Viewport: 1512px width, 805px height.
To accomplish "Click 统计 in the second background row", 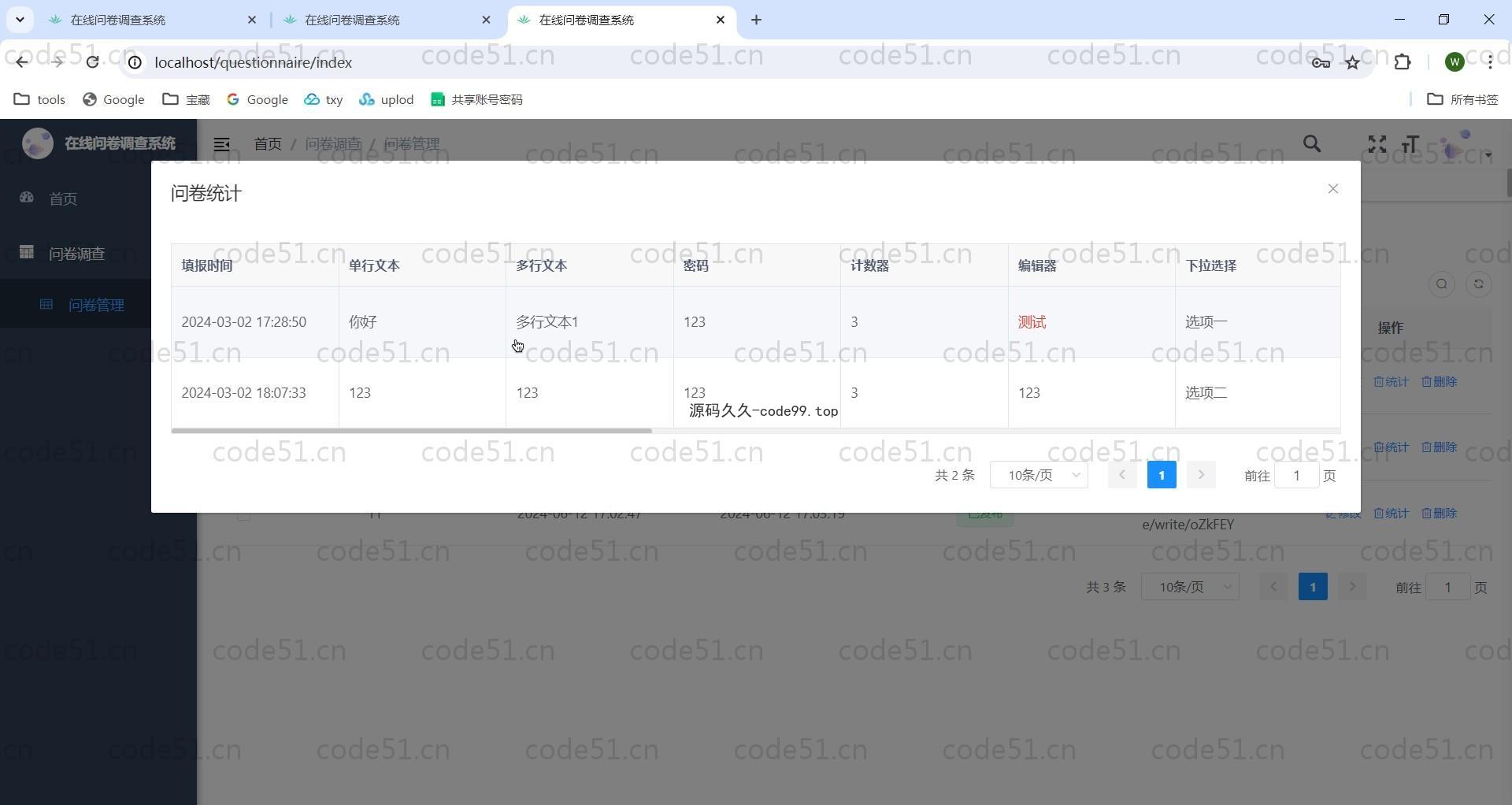I will (1391, 447).
